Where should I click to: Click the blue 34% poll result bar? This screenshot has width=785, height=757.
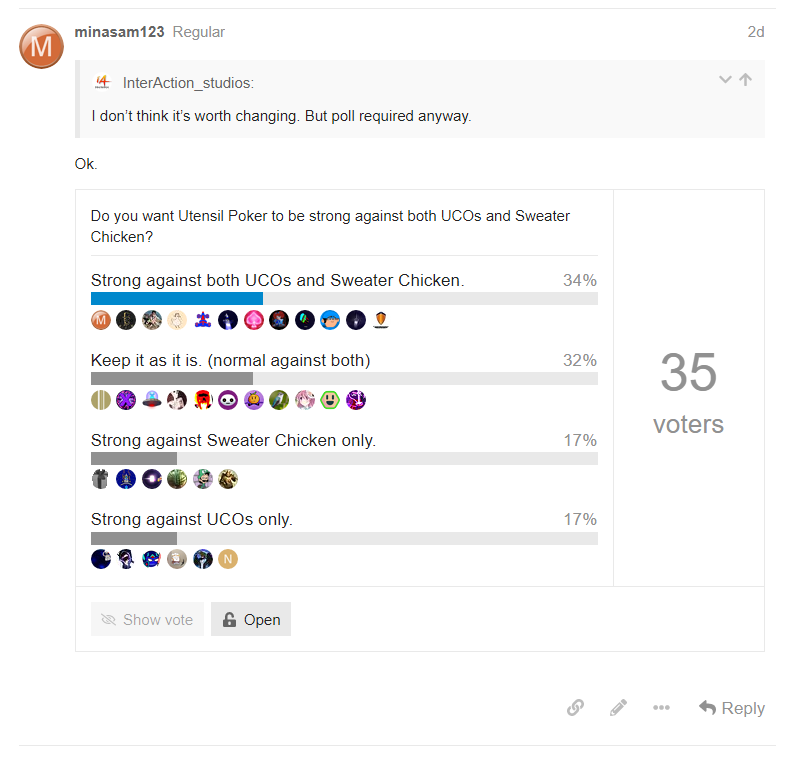(x=177, y=298)
